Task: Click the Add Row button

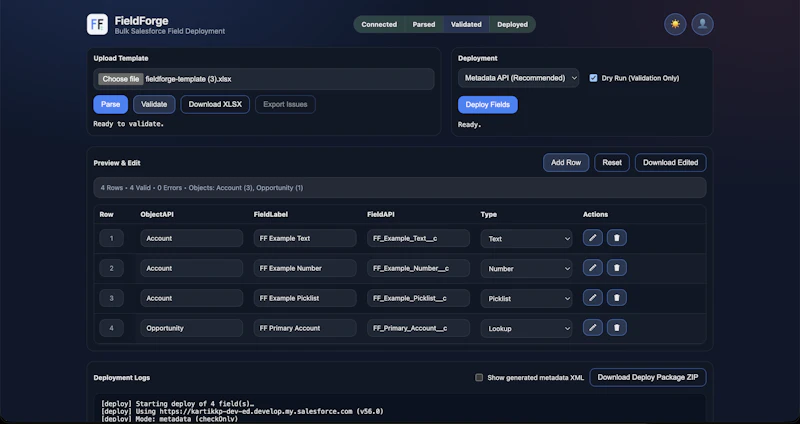Action: pyautogui.click(x=566, y=163)
